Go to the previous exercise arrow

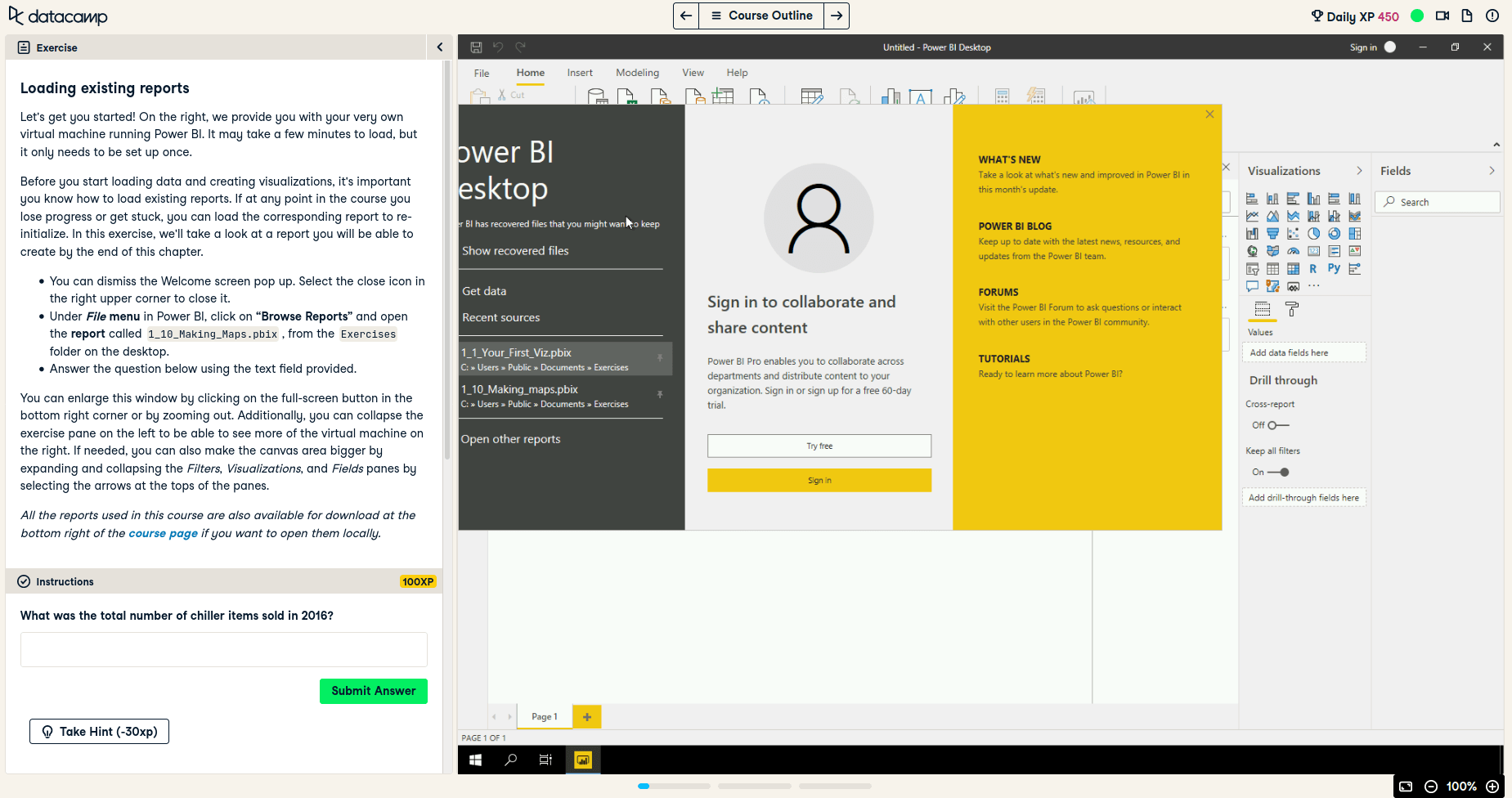(686, 16)
